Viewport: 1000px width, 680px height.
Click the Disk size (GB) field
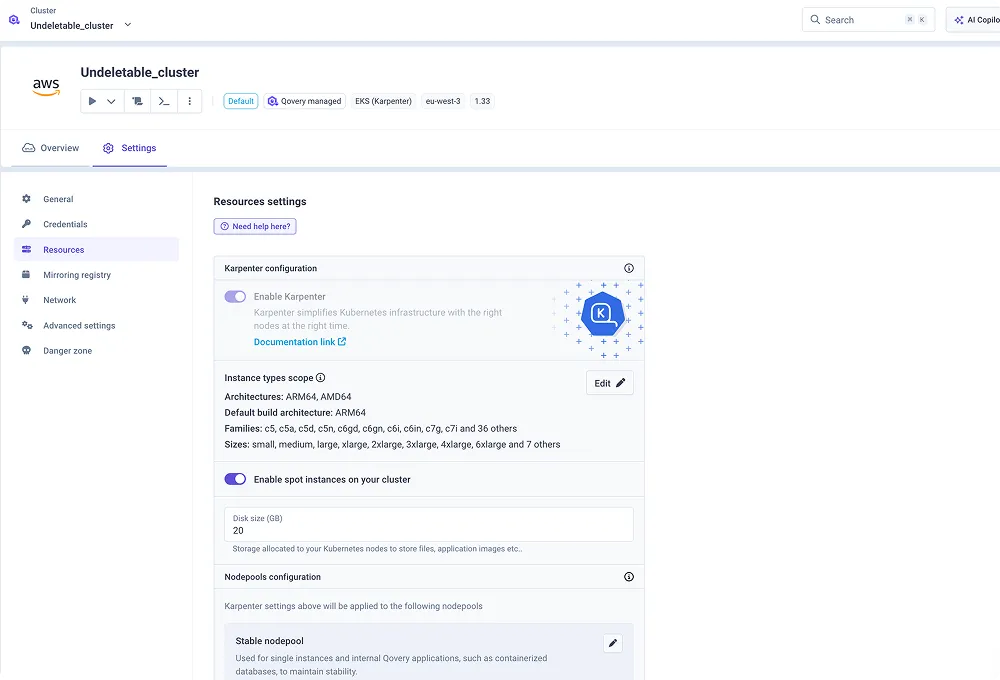429,524
